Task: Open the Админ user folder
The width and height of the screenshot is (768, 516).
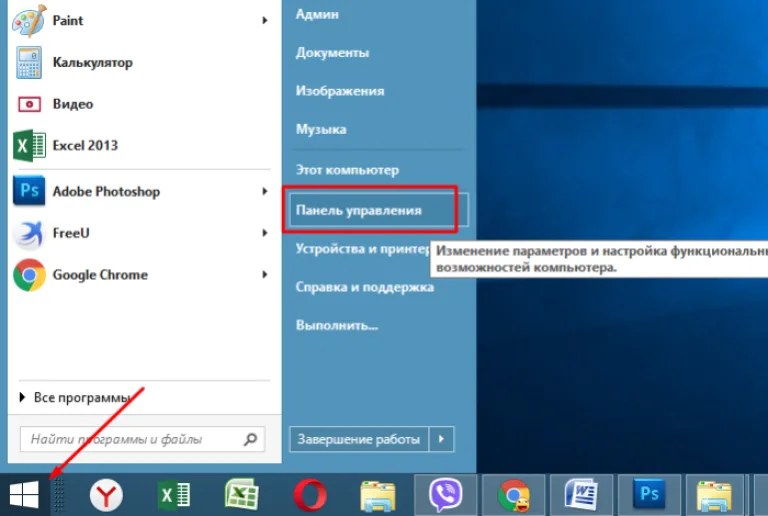Action: pos(317,14)
